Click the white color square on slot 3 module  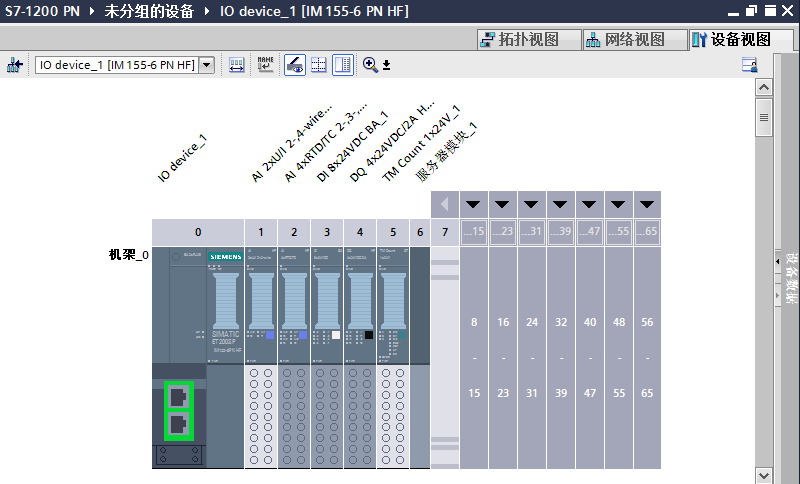coord(336,335)
